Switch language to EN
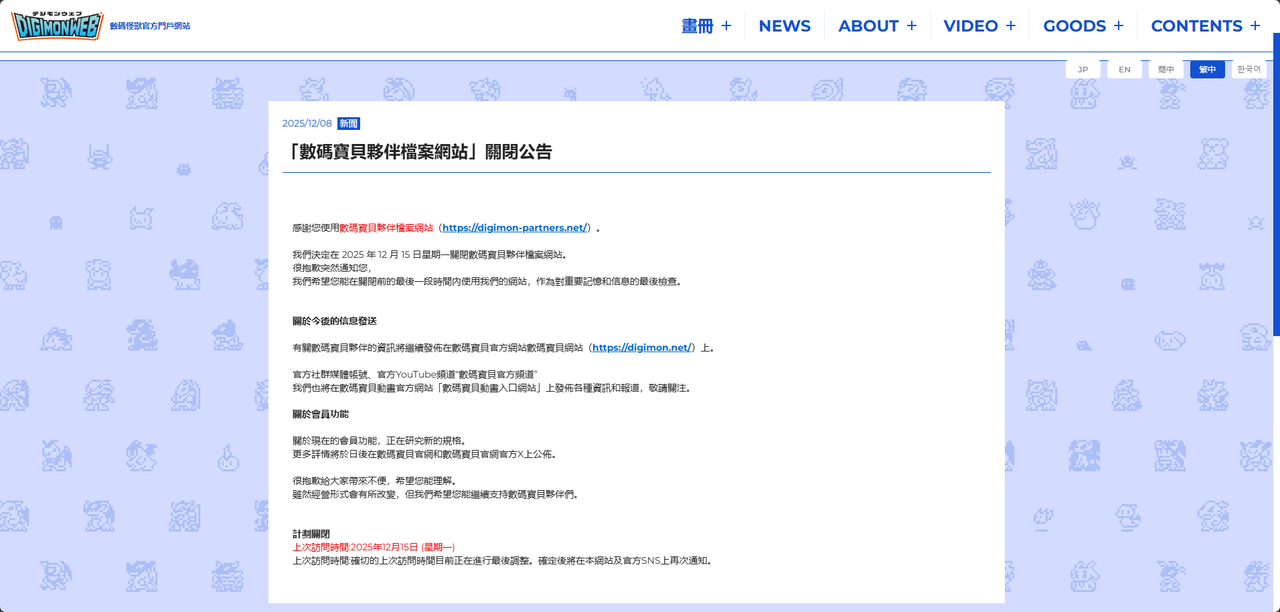 (1124, 70)
